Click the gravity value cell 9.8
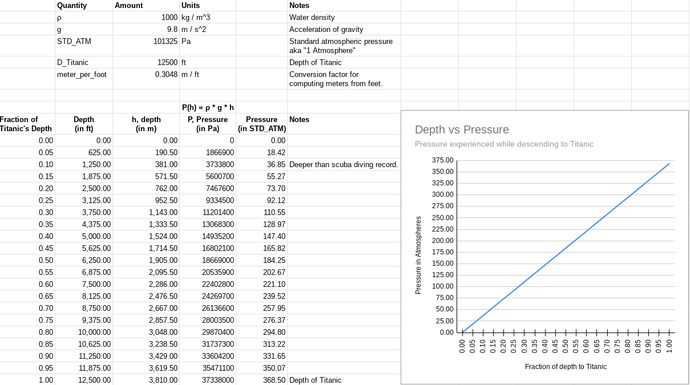This screenshot has width=690, height=385. coord(146,29)
